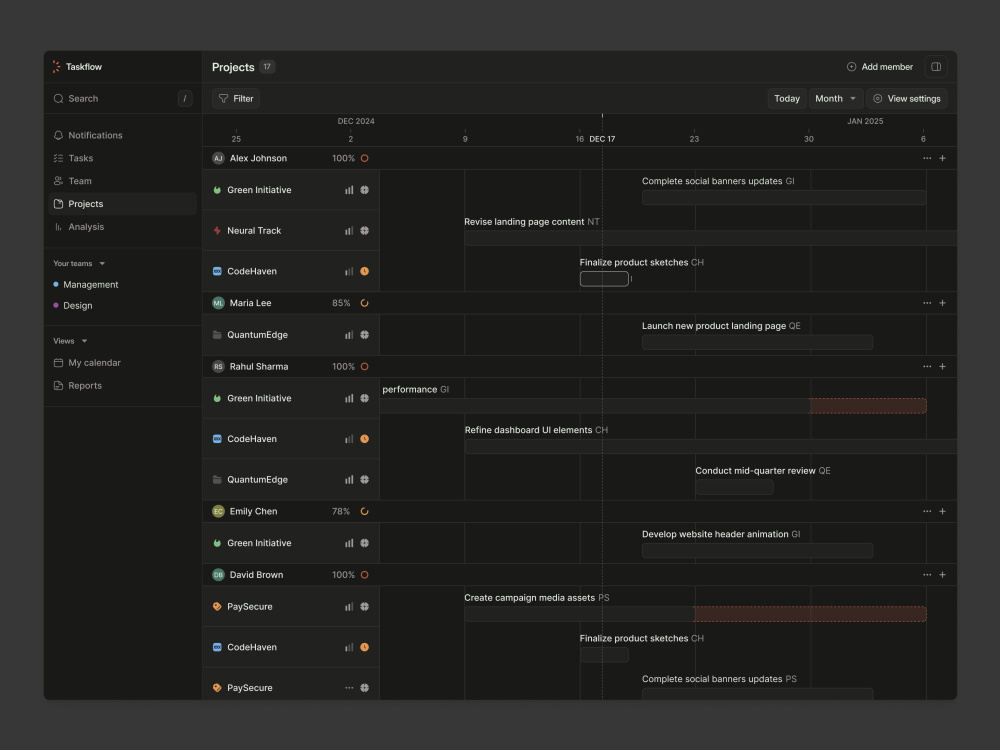Click Emily's Green Initiative status circle icon
This screenshot has height=750, width=1000.
(x=365, y=543)
